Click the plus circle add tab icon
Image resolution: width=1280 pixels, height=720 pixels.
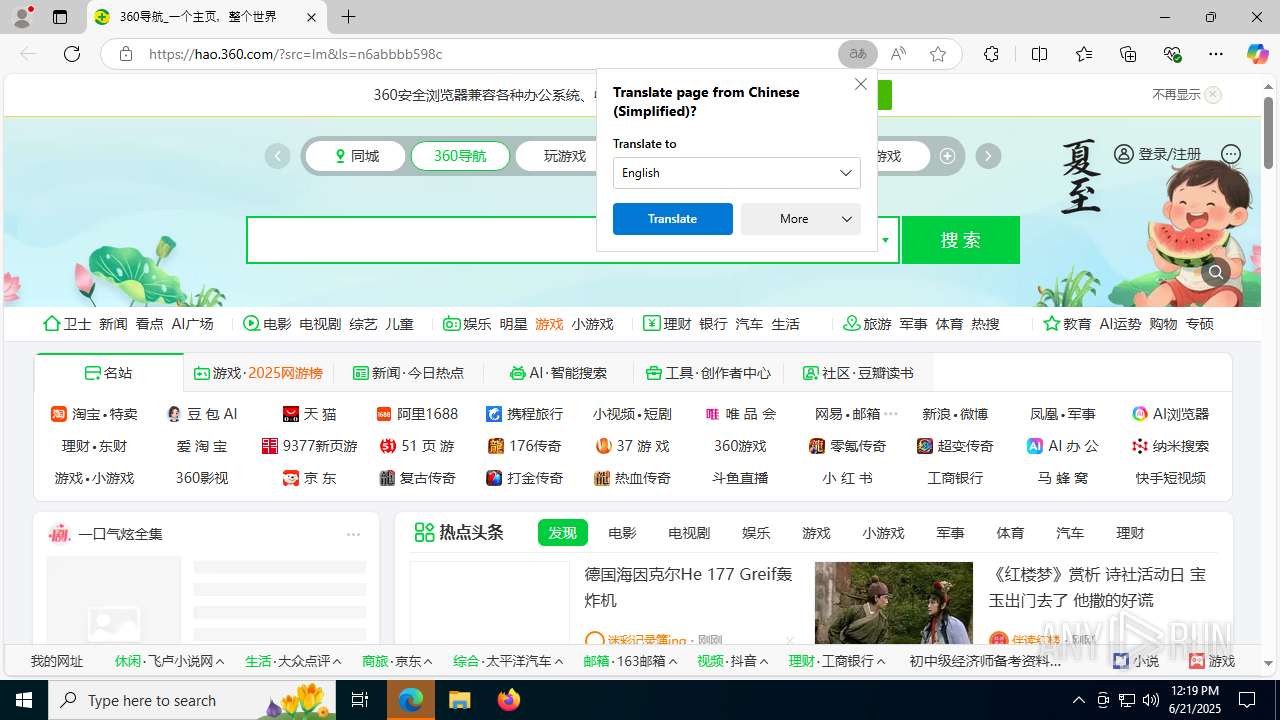(947, 156)
